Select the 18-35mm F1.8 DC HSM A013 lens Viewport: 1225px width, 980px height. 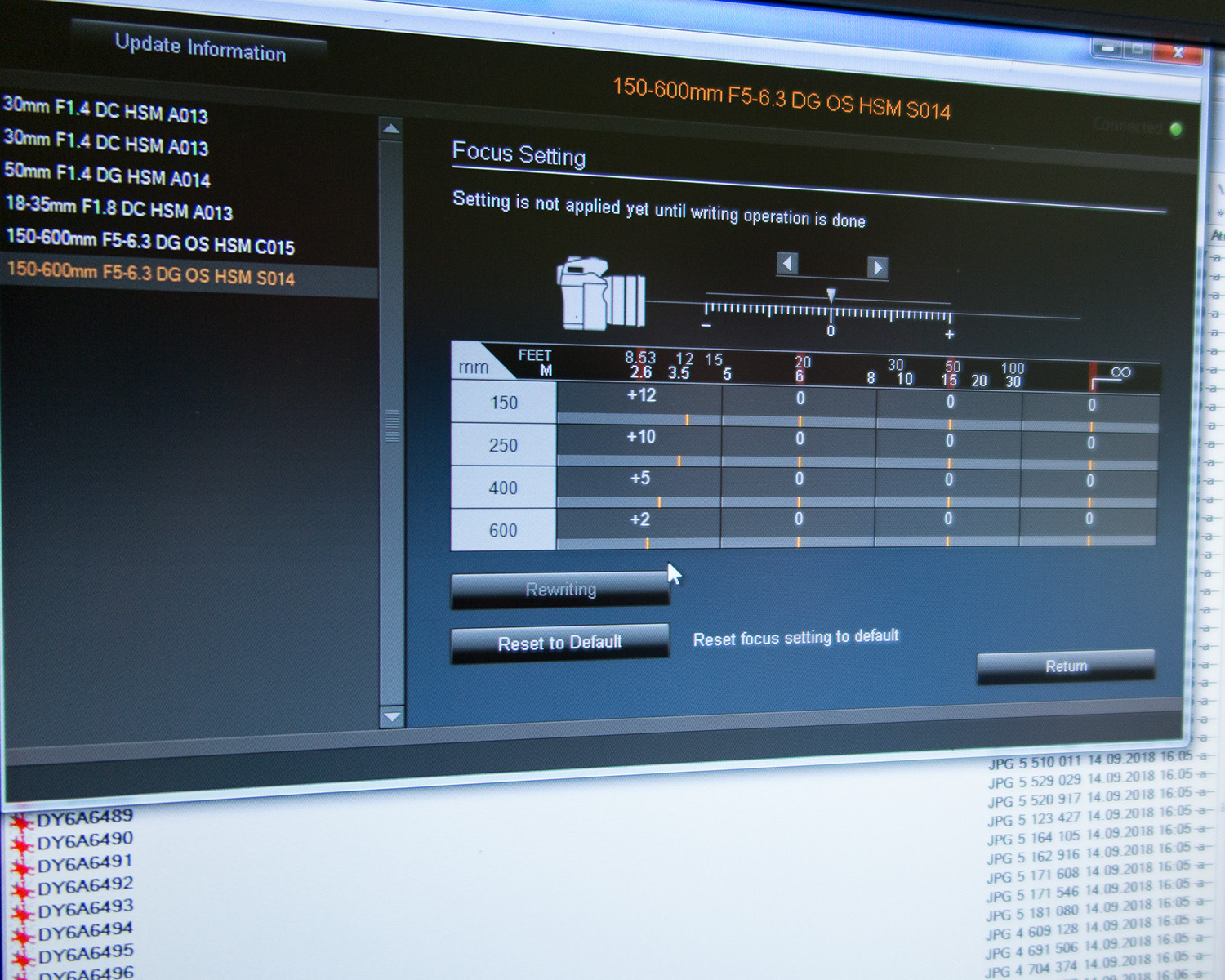119,208
